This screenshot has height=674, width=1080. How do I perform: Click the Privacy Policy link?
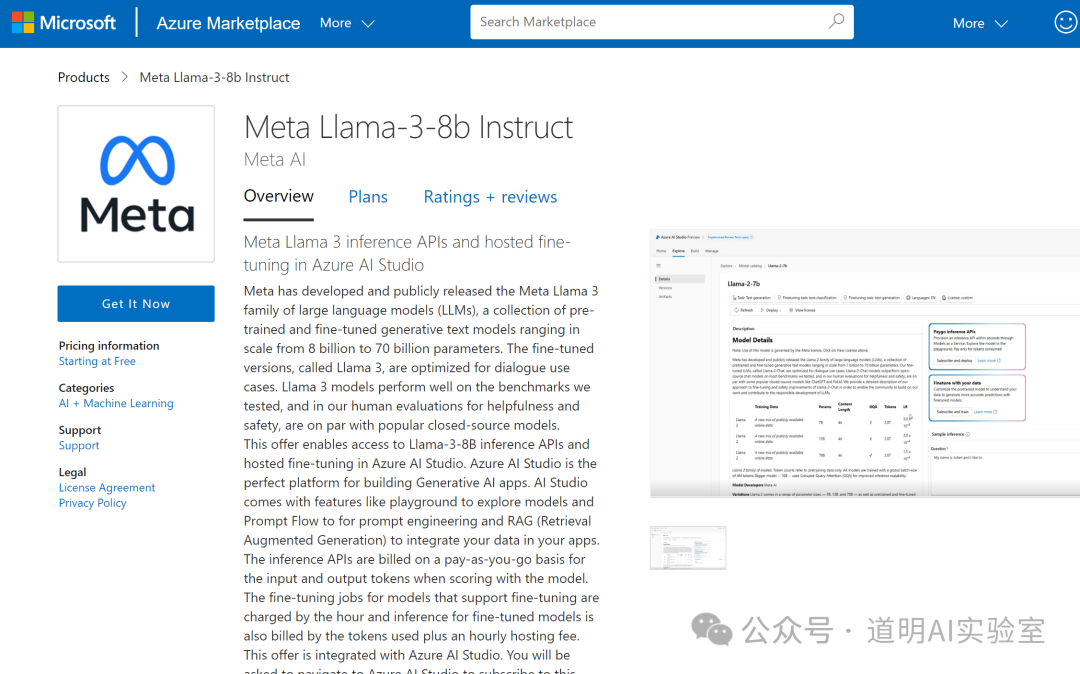point(92,503)
